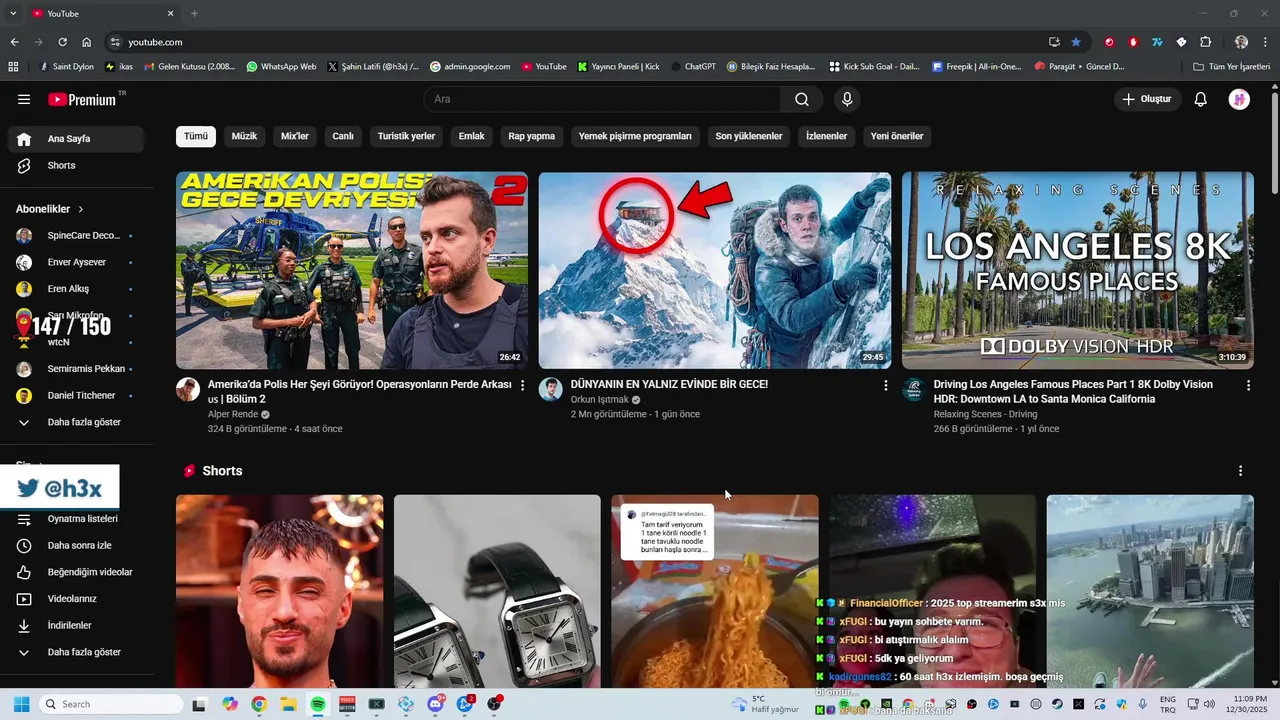Viewport: 1280px width, 720px height.
Task: Click the browser home button
Action: (x=87, y=42)
